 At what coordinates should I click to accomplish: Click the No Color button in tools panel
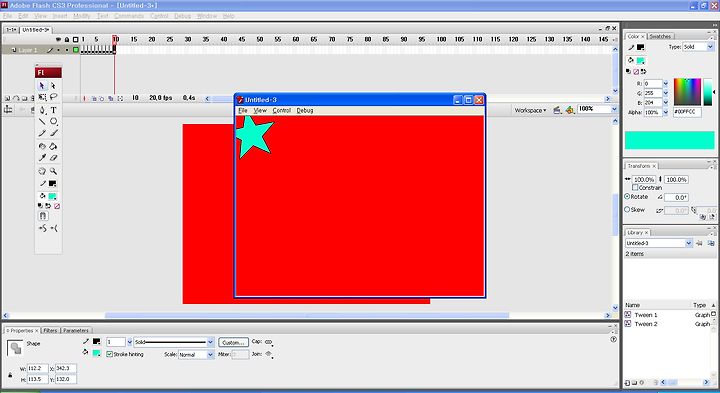point(57,206)
